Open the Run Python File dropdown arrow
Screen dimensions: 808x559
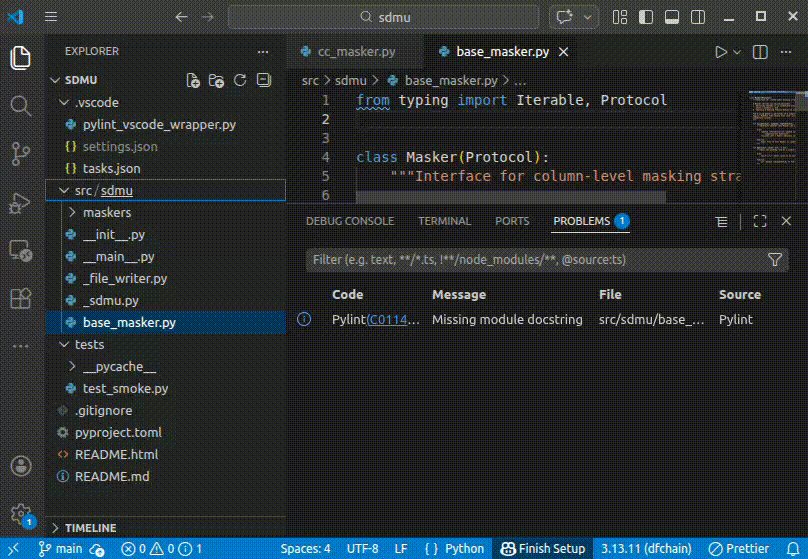coord(738,51)
